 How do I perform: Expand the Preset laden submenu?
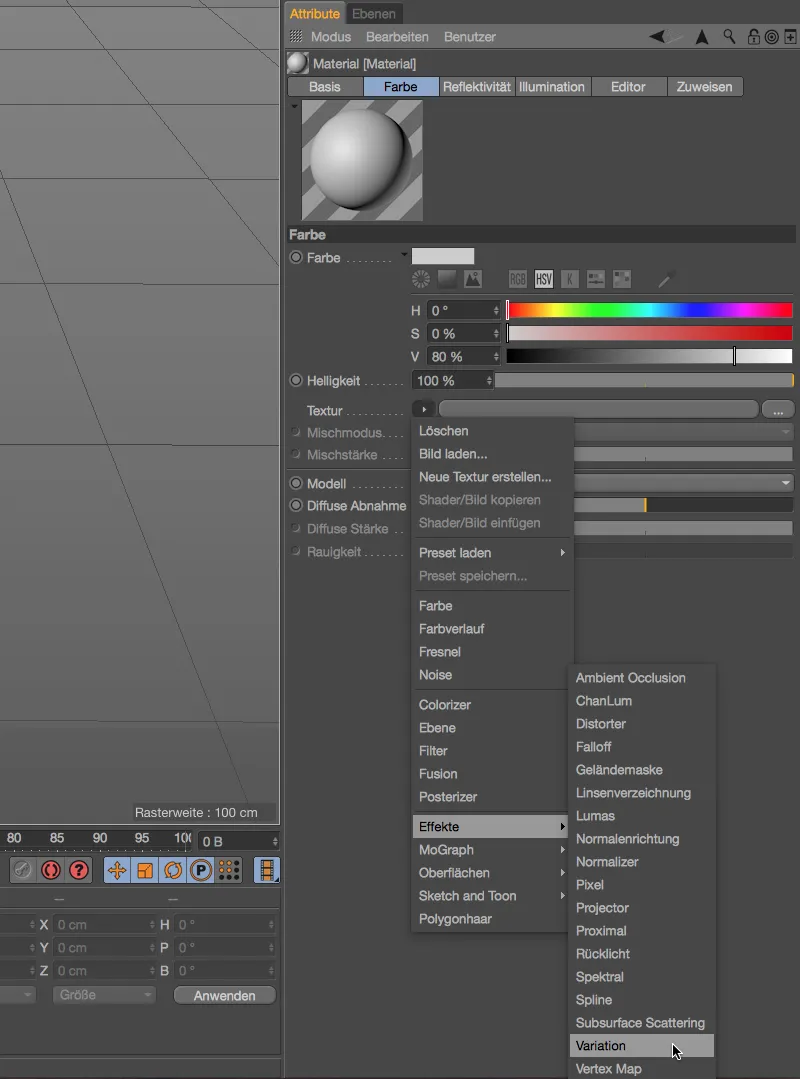pos(493,553)
